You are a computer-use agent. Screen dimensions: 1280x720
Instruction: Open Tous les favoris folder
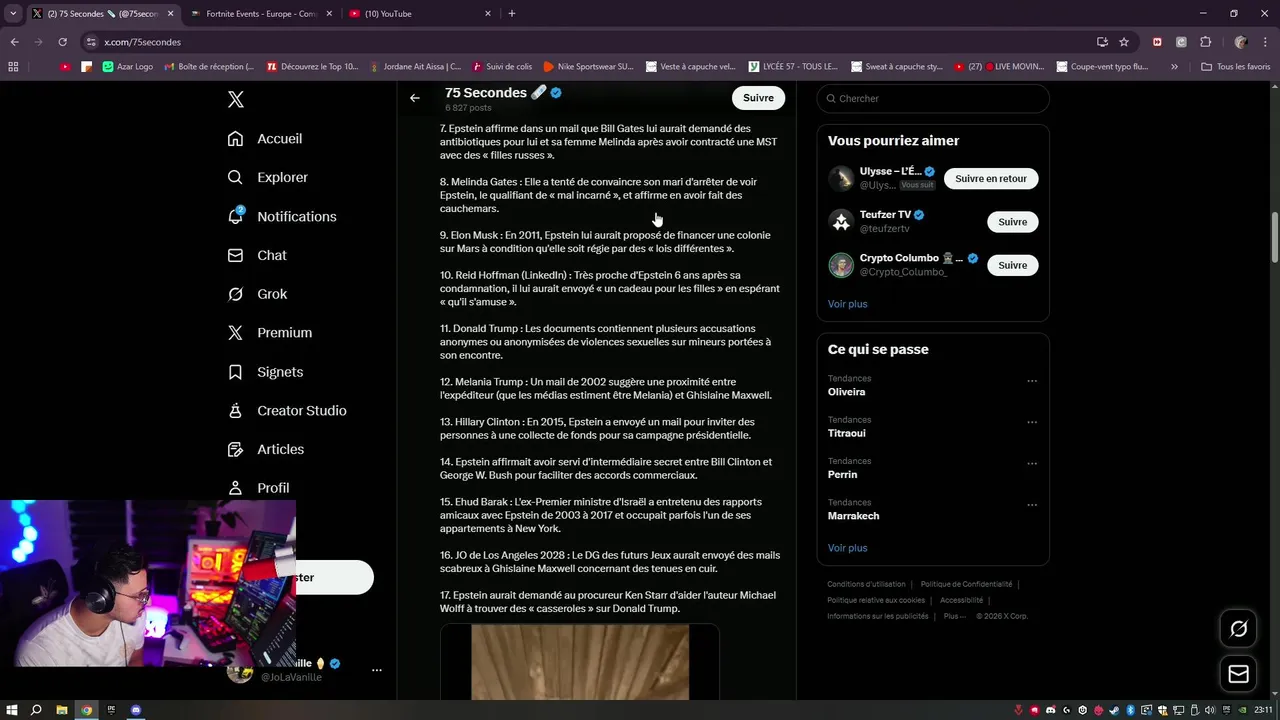(1236, 67)
